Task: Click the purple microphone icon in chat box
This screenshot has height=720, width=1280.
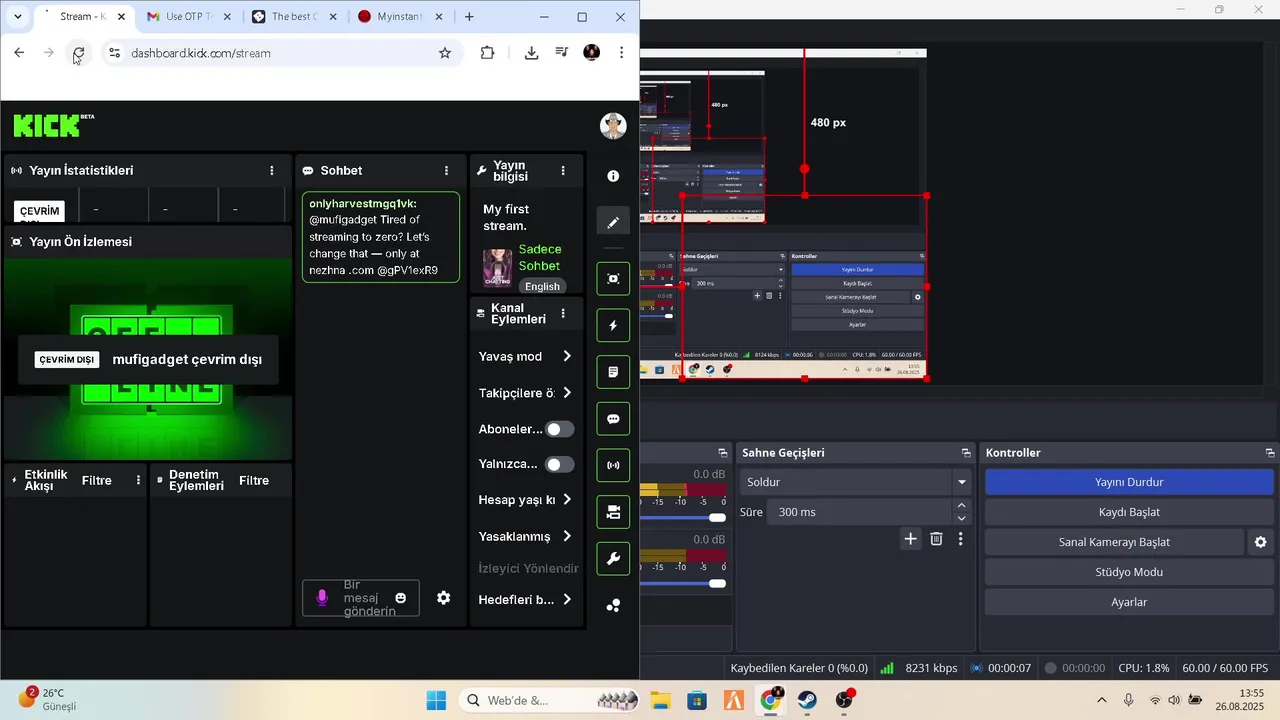Action: [322, 598]
